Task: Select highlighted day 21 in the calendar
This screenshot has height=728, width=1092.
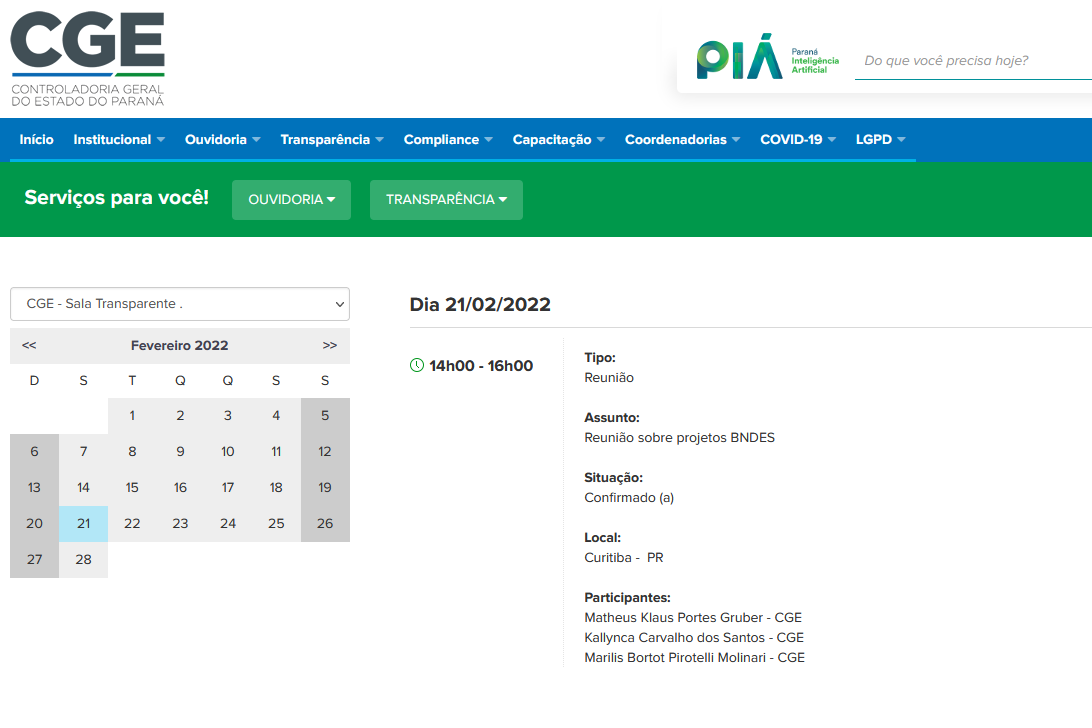Action: tap(84, 524)
